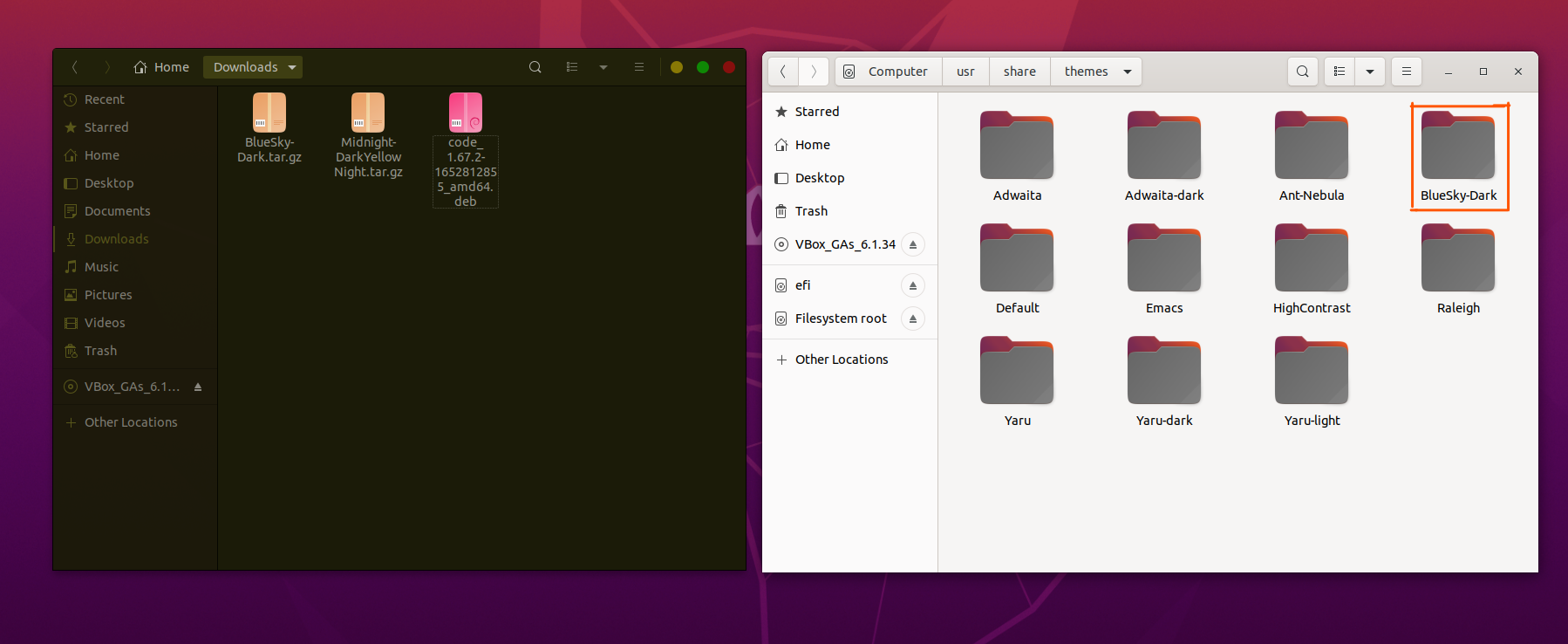This screenshot has width=1568, height=644.
Task: Open Videos in the dark sidebar
Action: [x=135, y=323]
